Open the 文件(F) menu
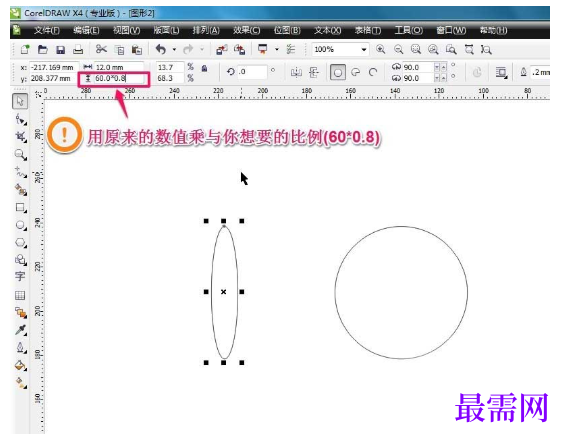 (x=47, y=30)
